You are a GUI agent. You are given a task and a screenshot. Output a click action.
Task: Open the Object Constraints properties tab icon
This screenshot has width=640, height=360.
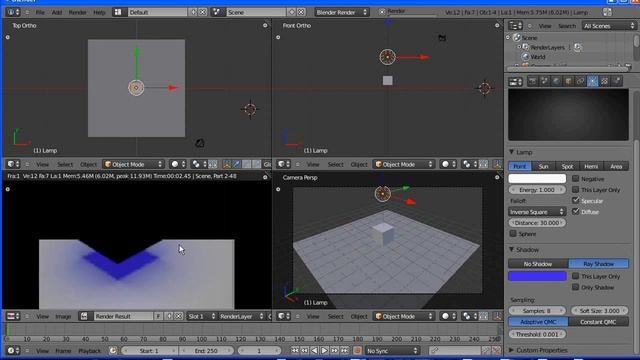(580, 81)
